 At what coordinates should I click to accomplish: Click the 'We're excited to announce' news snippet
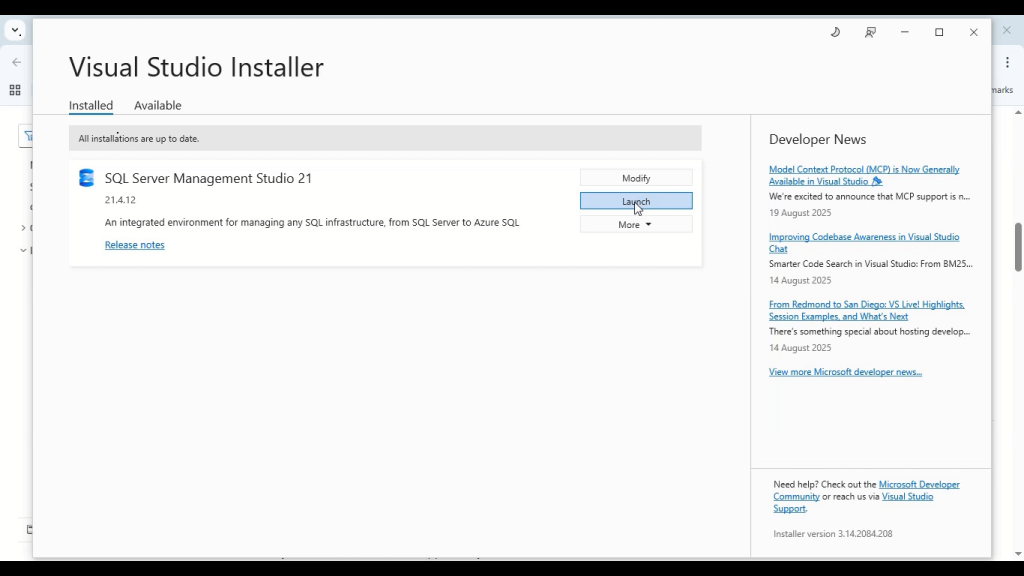coord(869,197)
